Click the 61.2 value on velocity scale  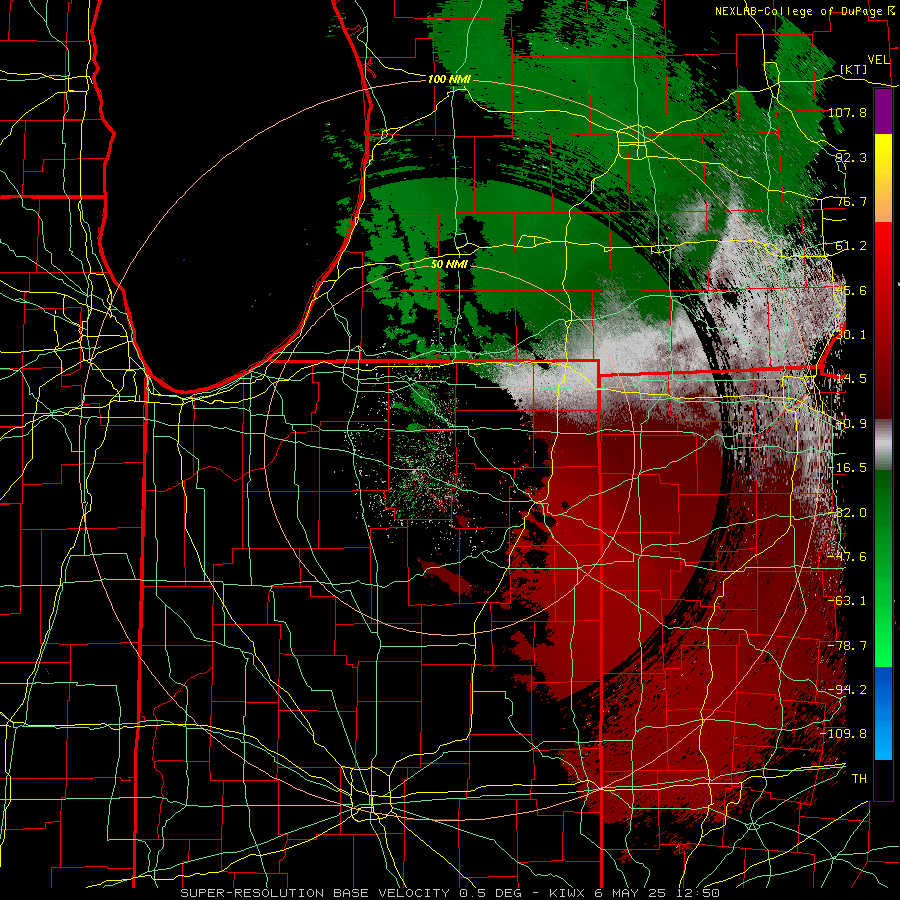coord(851,246)
